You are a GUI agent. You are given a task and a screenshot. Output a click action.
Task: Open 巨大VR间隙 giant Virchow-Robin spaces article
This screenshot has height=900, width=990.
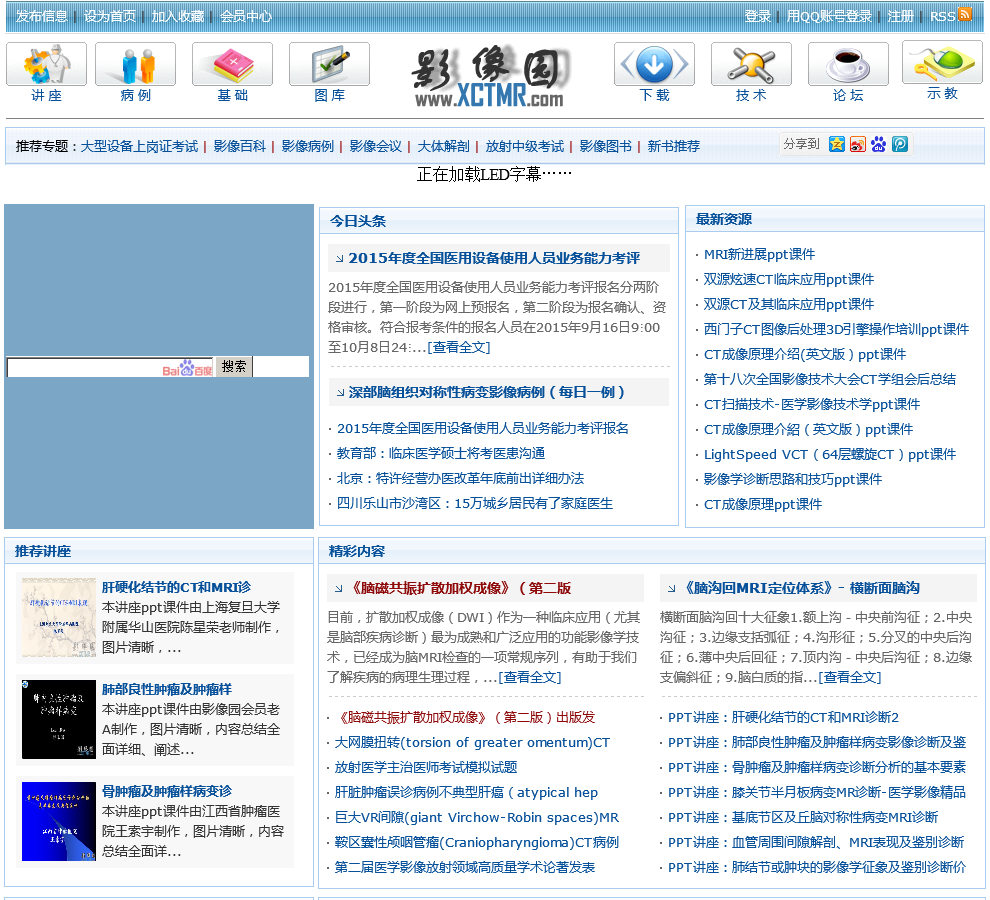pyautogui.click(x=477, y=818)
